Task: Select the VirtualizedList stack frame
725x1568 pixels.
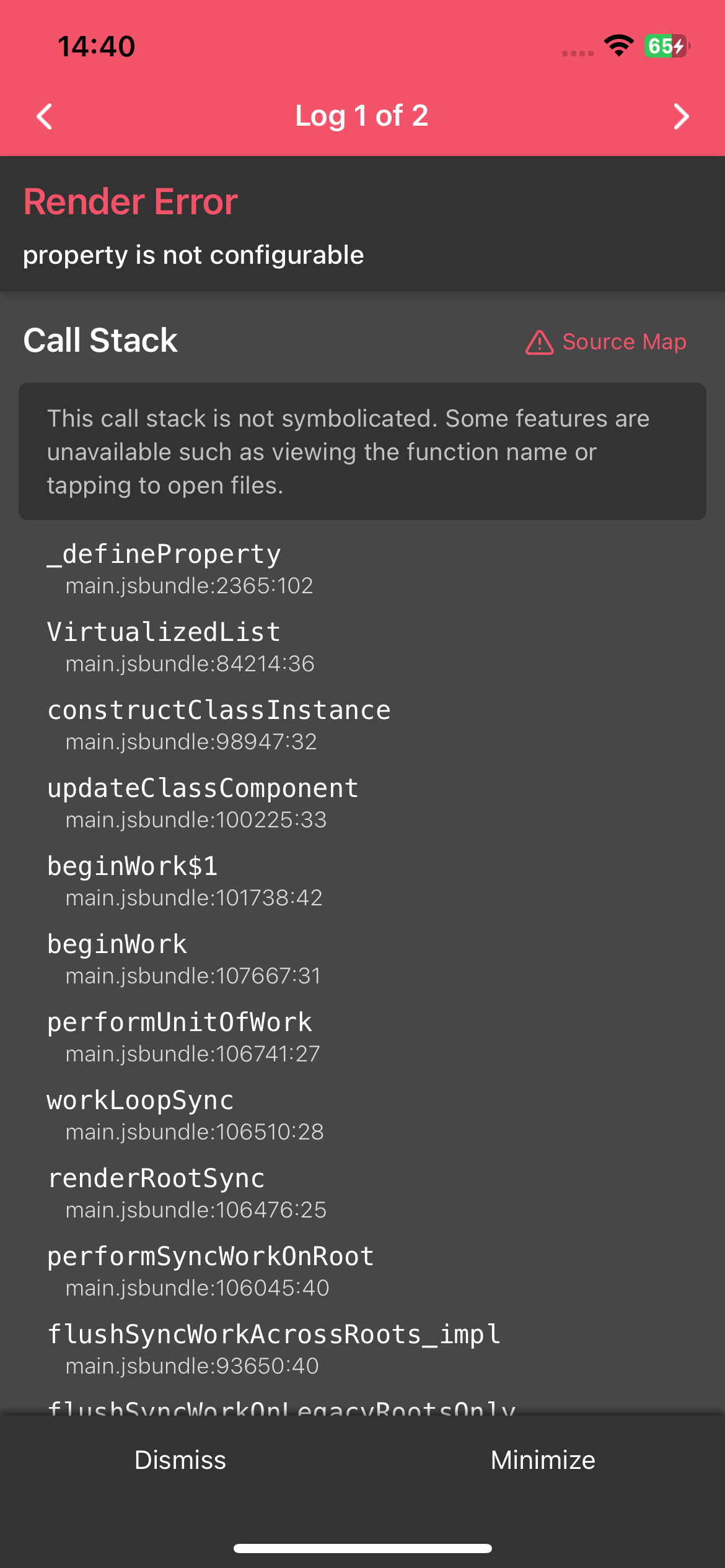Action: (362, 647)
